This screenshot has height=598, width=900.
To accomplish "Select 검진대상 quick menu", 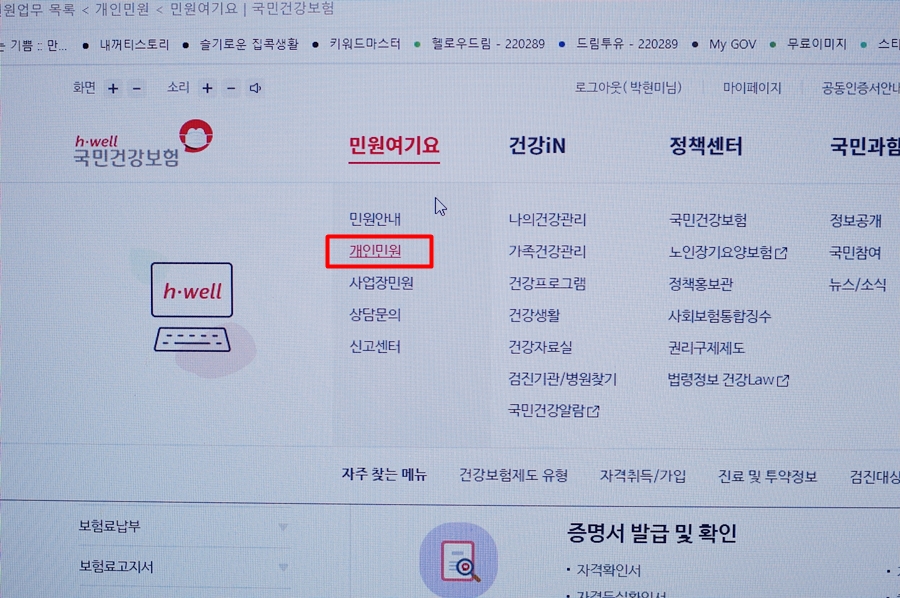I will click(875, 477).
